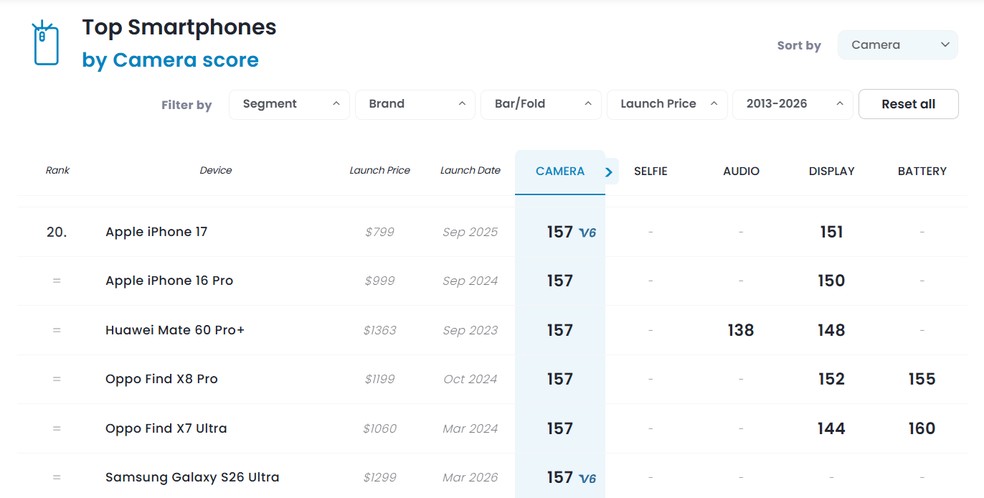Click the smartphone icon beside Top Smartphones

(x=46, y=43)
